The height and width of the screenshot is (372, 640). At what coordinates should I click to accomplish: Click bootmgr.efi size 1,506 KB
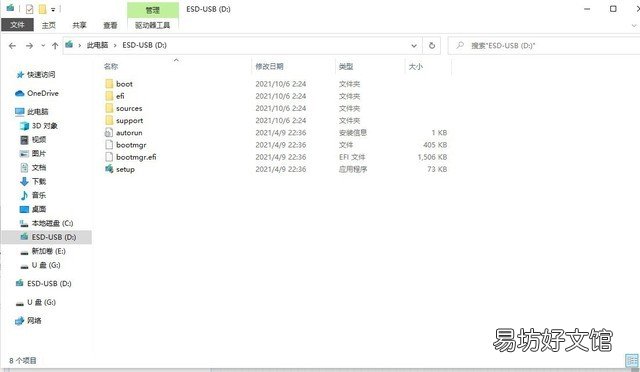point(432,157)
